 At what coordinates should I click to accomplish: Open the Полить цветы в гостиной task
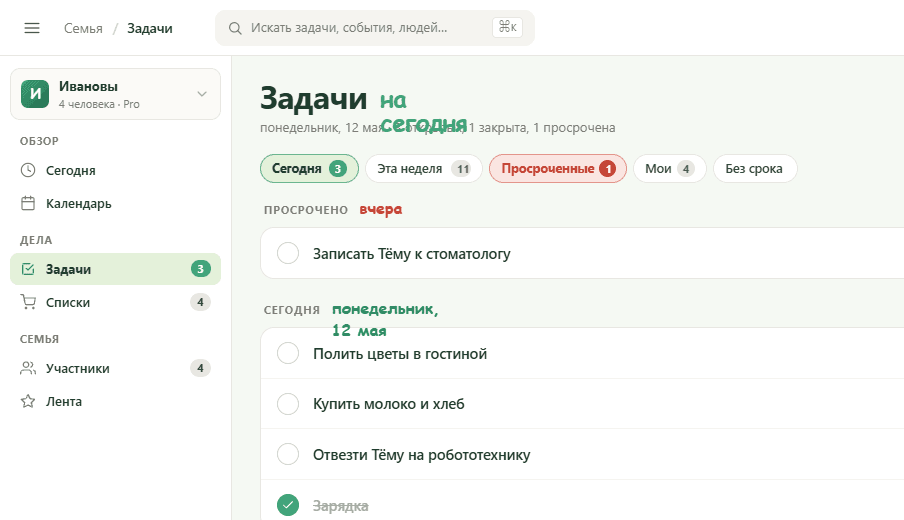tap(400, 353)
